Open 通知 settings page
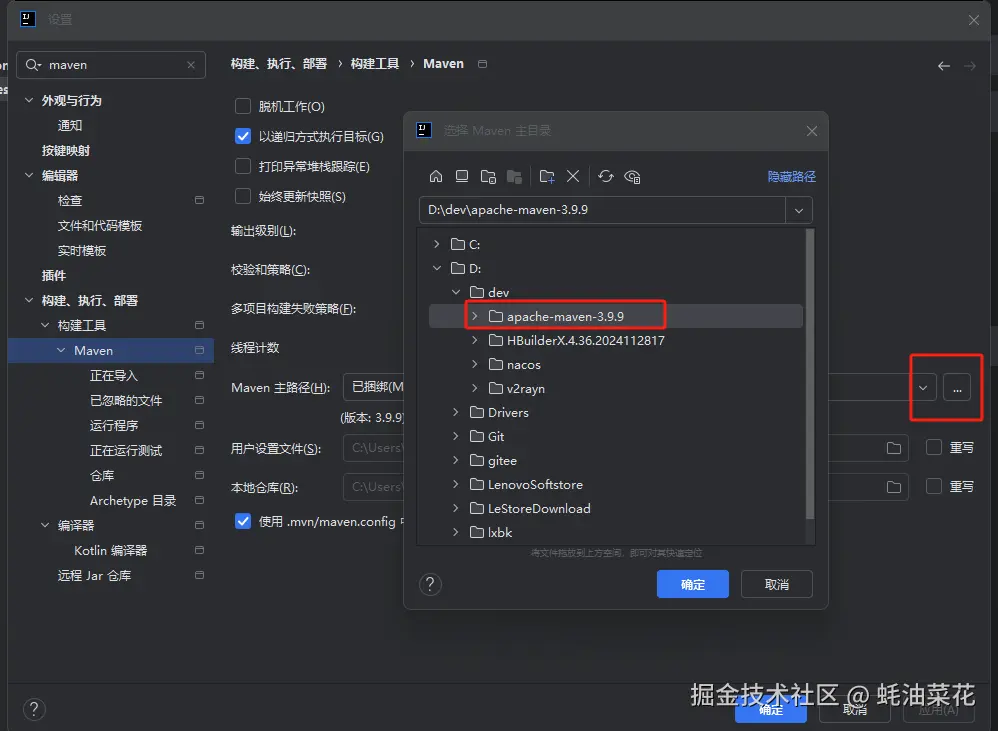The height and width of the screenshot is (731, 998). click(x=70, y=125)
